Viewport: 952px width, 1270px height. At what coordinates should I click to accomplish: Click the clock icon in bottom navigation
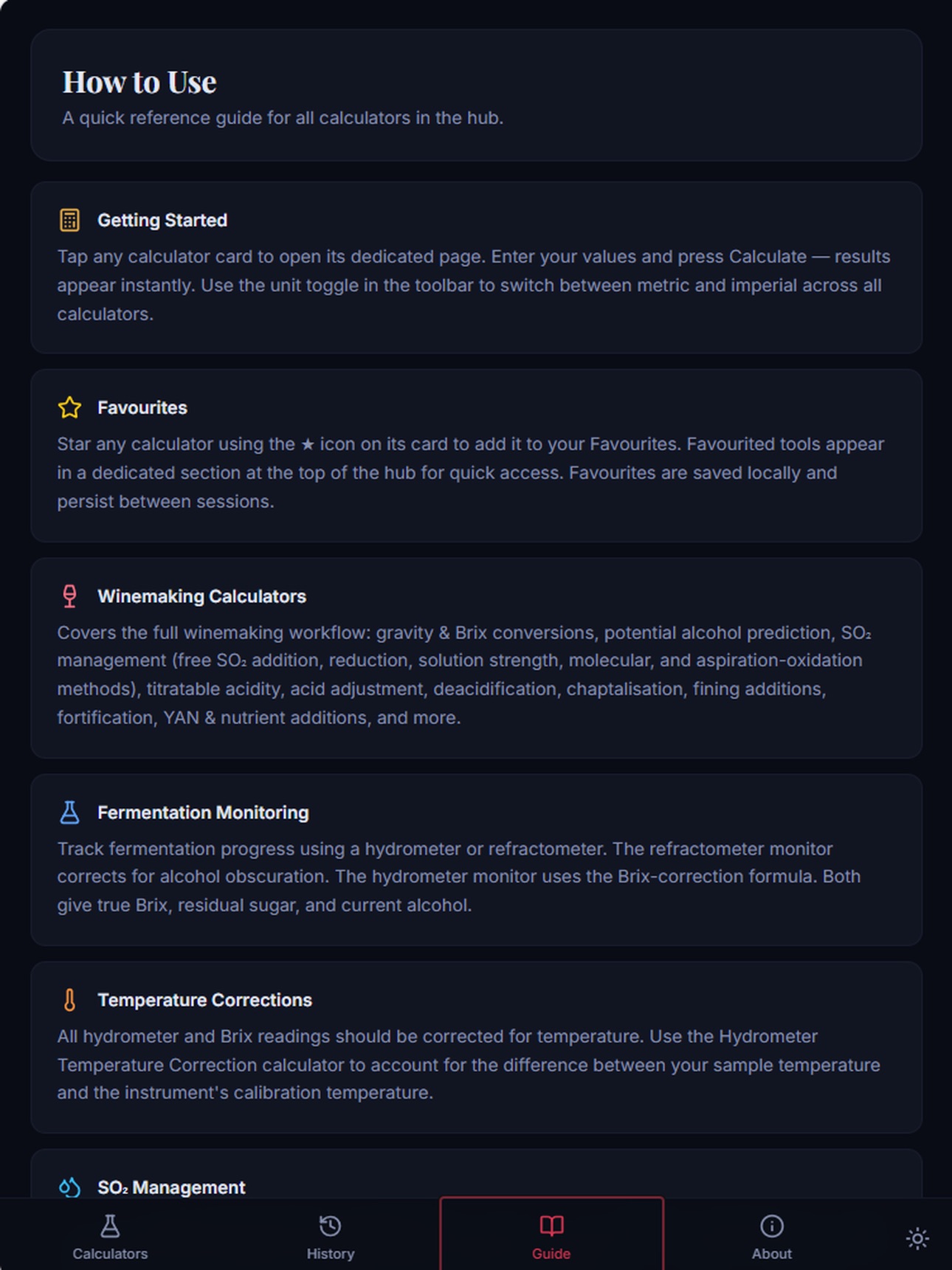[330, 1226]
